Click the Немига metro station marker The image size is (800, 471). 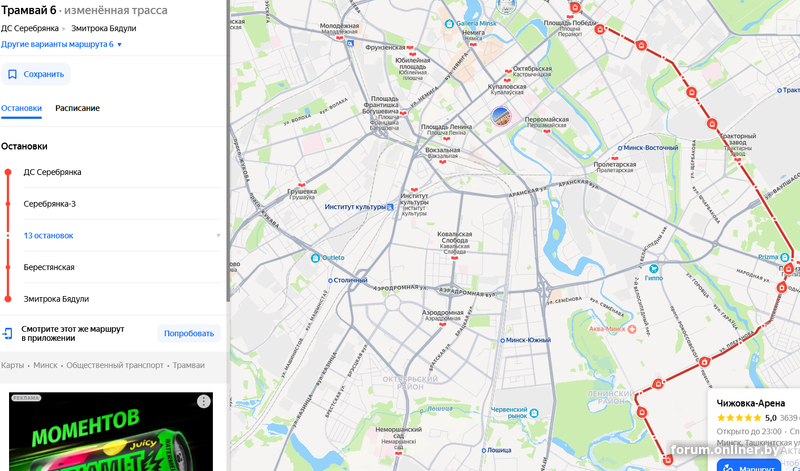click(x=473, y=44)
